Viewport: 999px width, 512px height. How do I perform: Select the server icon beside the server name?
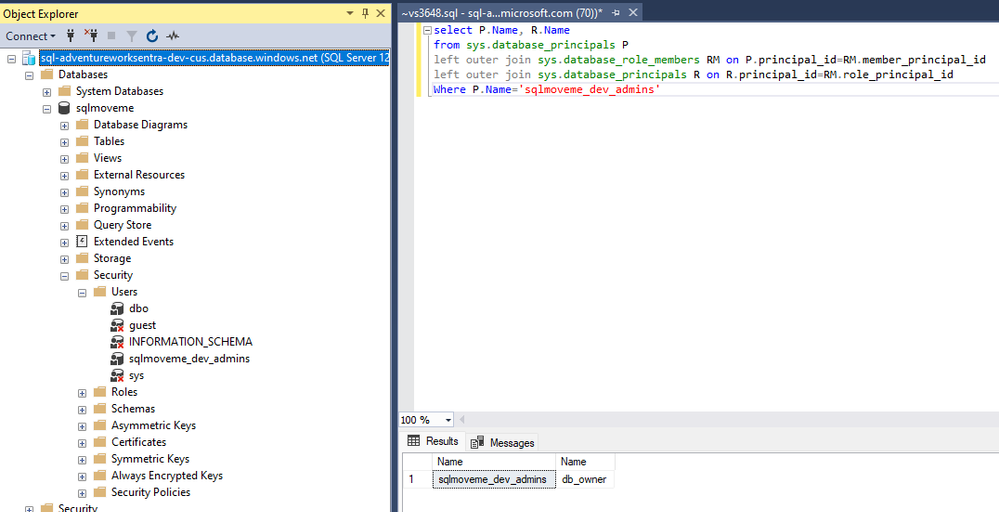(29, 58)
